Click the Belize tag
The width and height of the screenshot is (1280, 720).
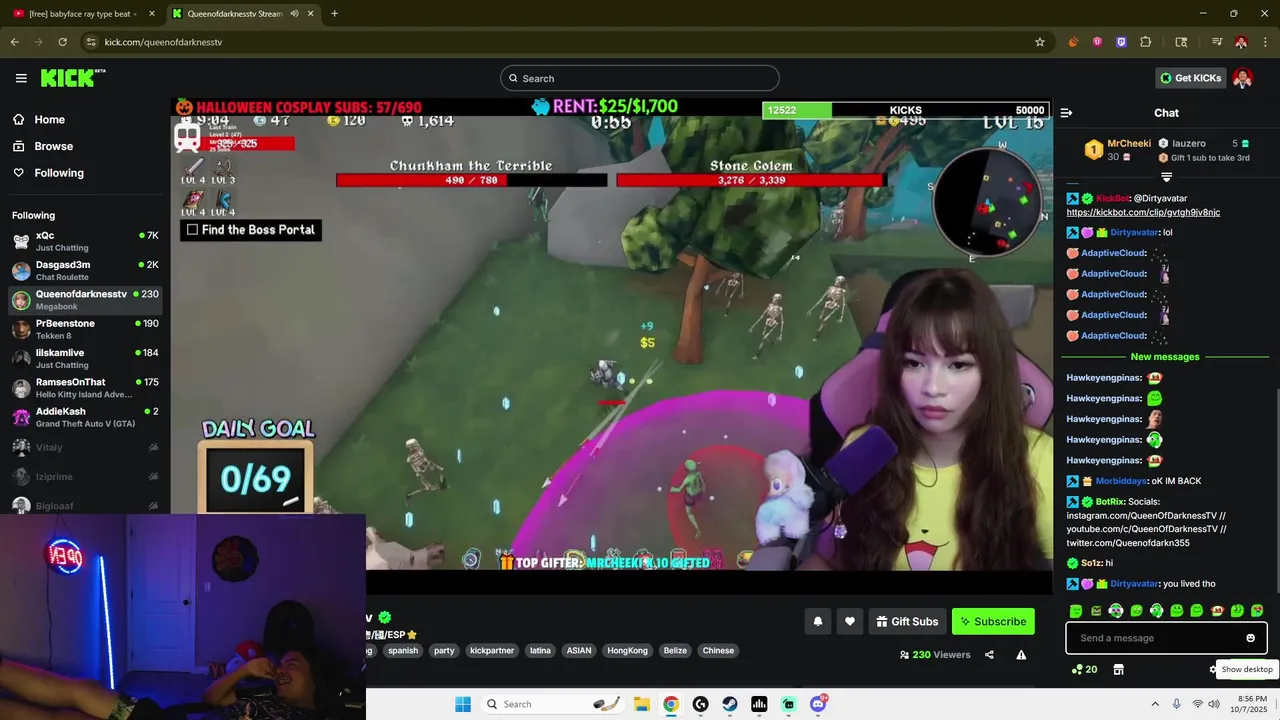tap(675, 651)
